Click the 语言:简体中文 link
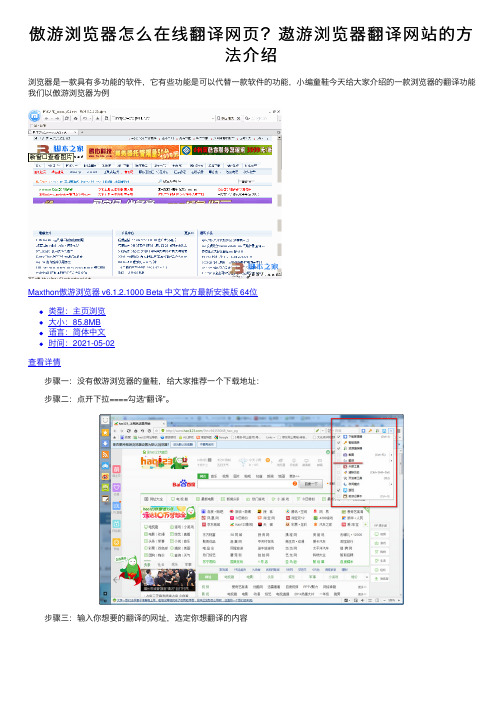 [77, 332]
